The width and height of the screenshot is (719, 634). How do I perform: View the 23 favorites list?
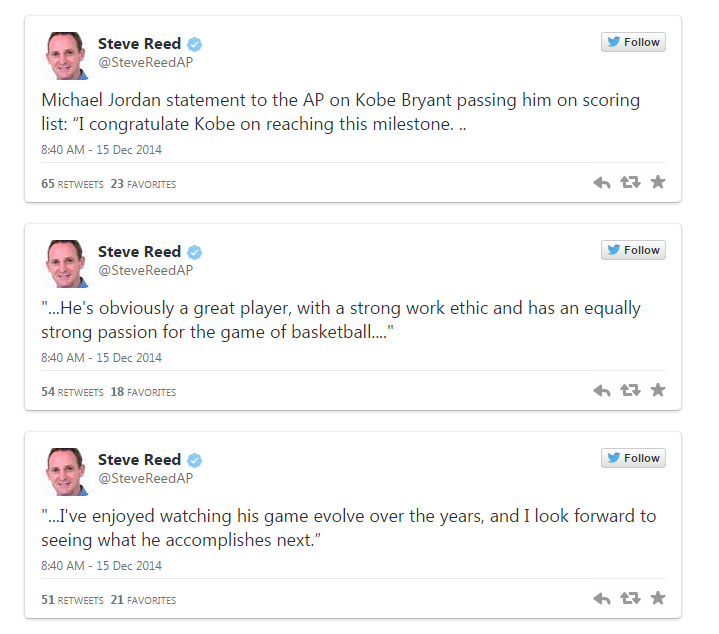click(x=143, y=184)
